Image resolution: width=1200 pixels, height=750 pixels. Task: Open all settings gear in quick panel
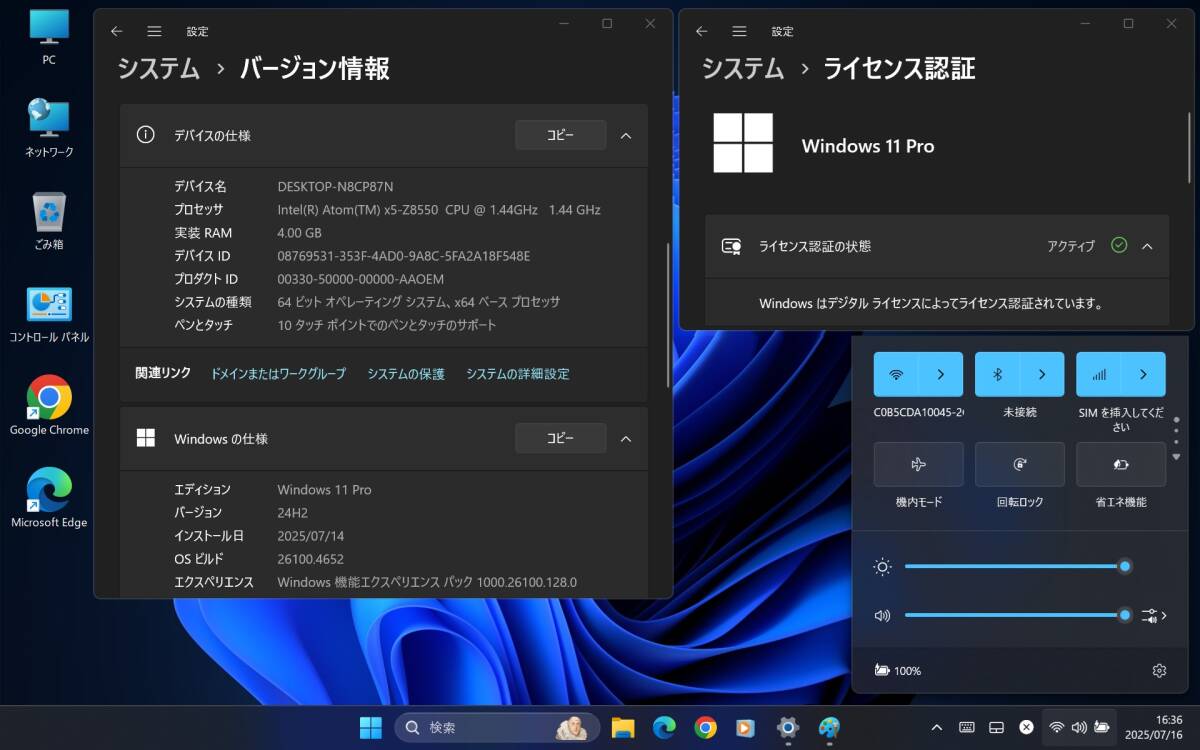coord(1159,671)
